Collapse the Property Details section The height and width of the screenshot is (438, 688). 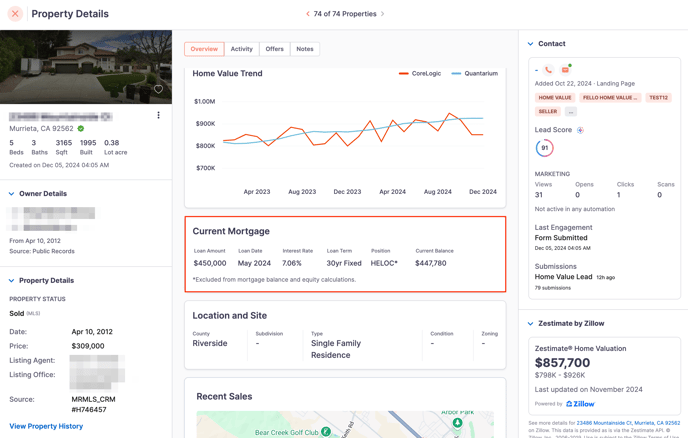11,280
